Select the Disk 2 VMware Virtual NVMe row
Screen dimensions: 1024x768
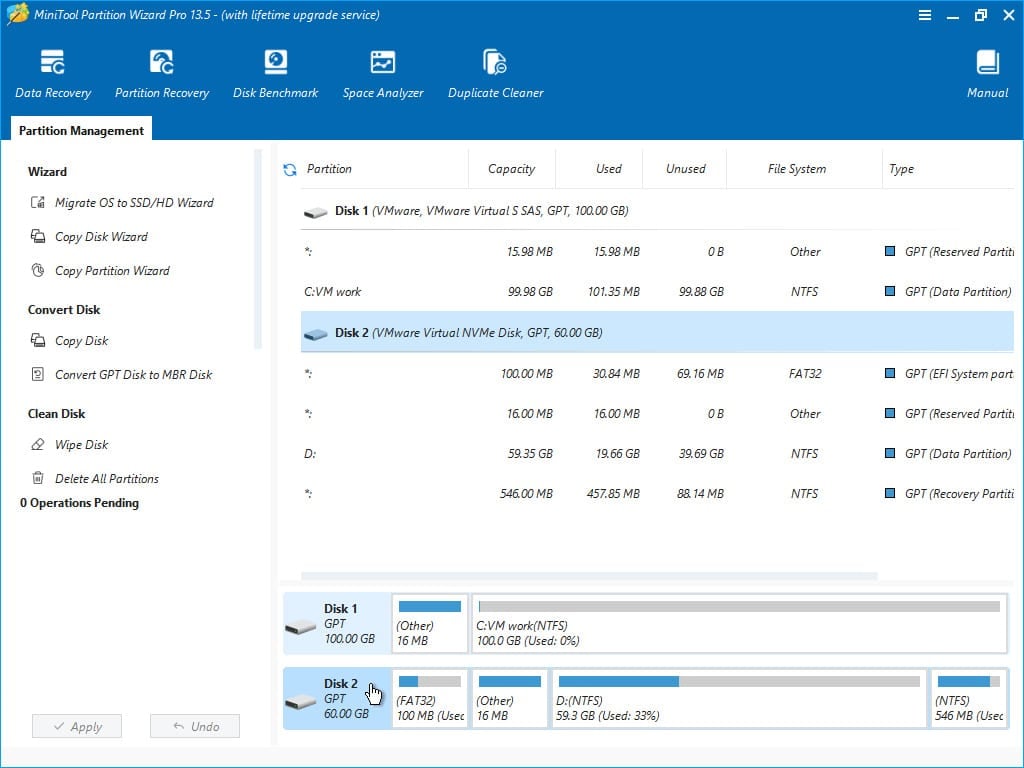(x=657, y=332)
